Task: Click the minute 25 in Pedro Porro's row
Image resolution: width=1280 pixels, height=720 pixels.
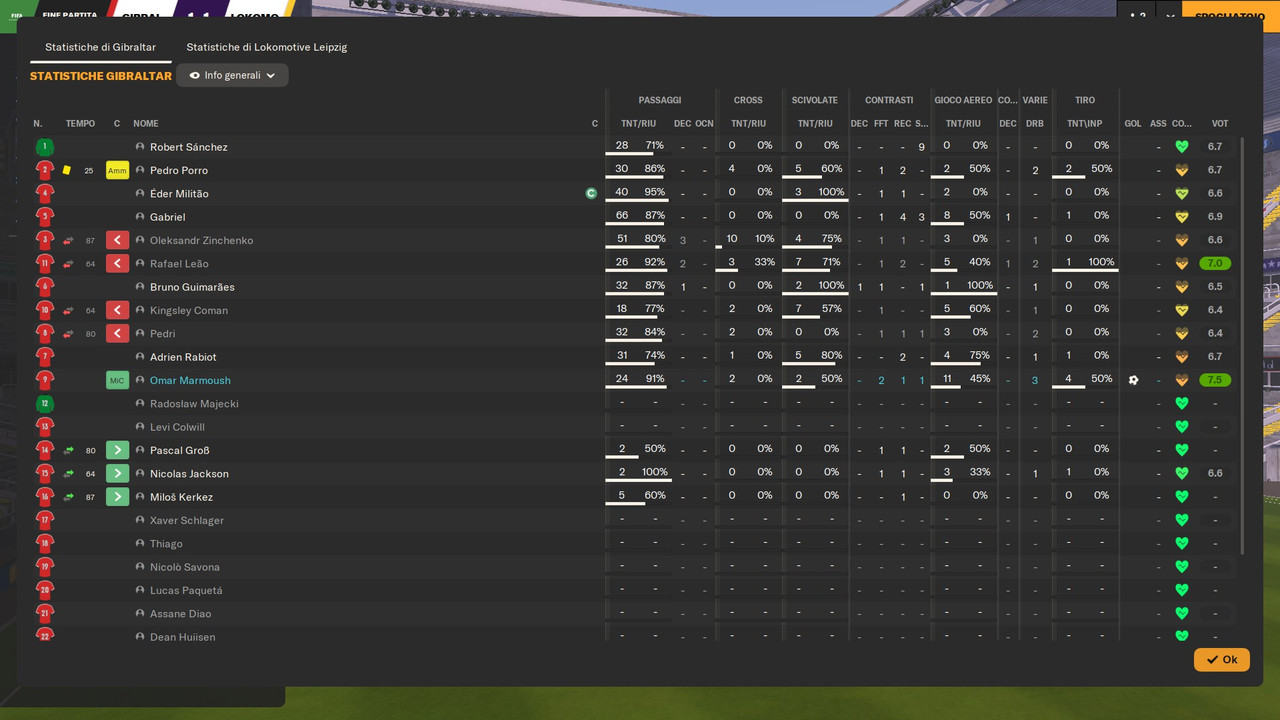Action: 89,171
